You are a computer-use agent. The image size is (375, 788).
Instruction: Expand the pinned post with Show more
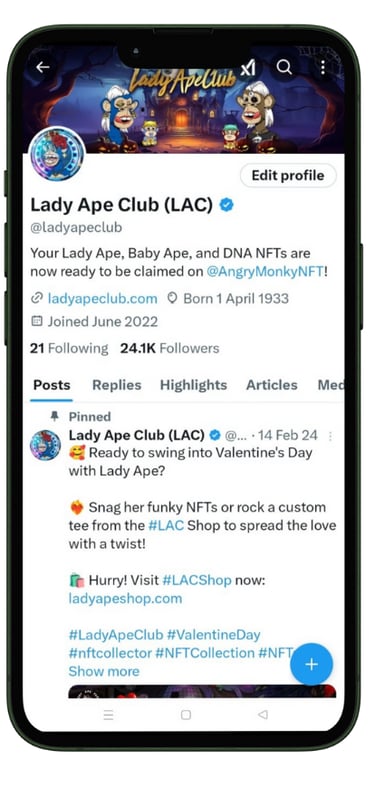104,671
